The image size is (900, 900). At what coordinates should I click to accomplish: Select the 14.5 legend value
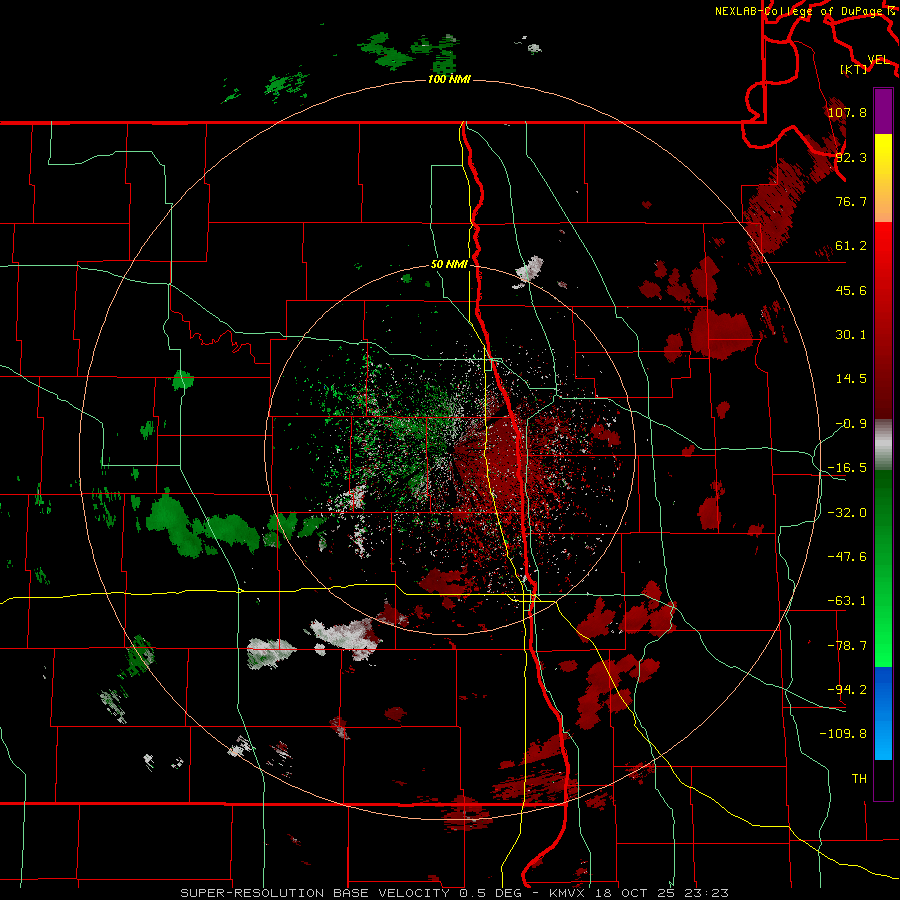coord(851,379)
